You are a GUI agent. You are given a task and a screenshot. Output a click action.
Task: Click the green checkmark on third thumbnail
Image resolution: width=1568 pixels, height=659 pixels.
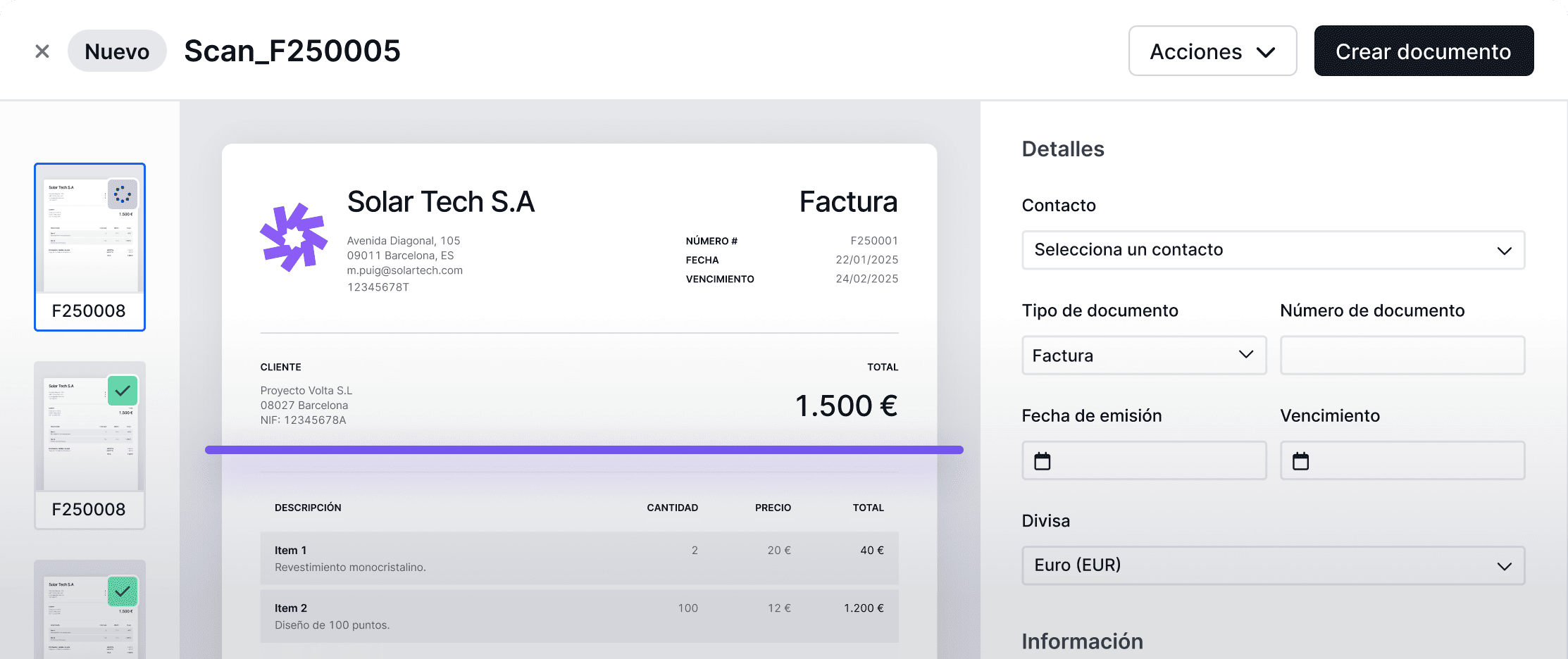point(123,591)
